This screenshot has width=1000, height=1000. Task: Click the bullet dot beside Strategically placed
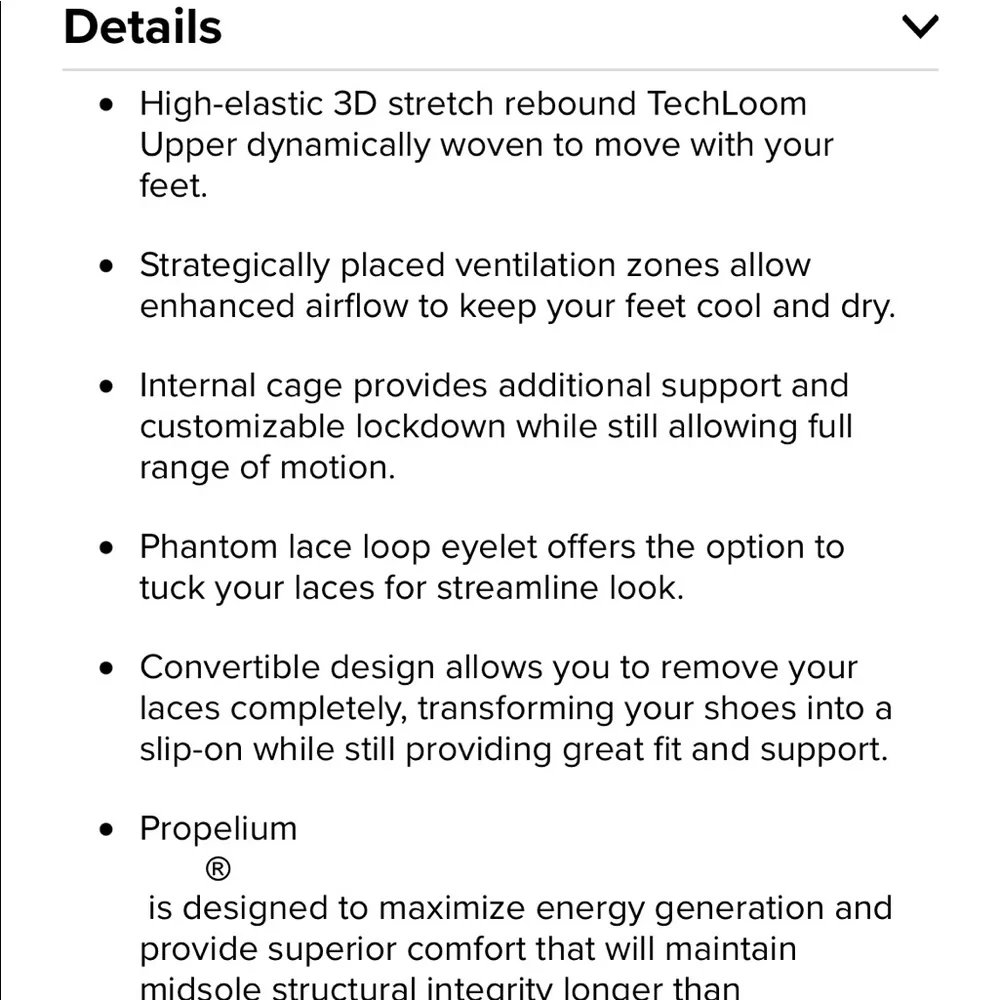pos(107,266)
